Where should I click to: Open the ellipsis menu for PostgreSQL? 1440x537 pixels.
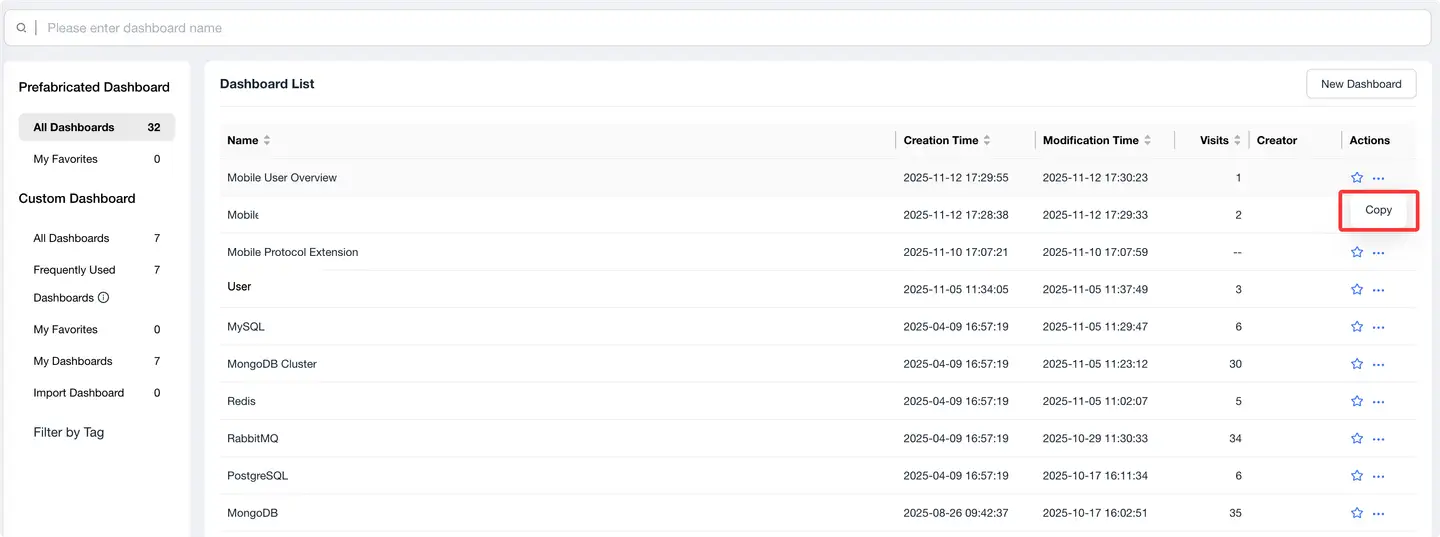[x=1379, y=476]
